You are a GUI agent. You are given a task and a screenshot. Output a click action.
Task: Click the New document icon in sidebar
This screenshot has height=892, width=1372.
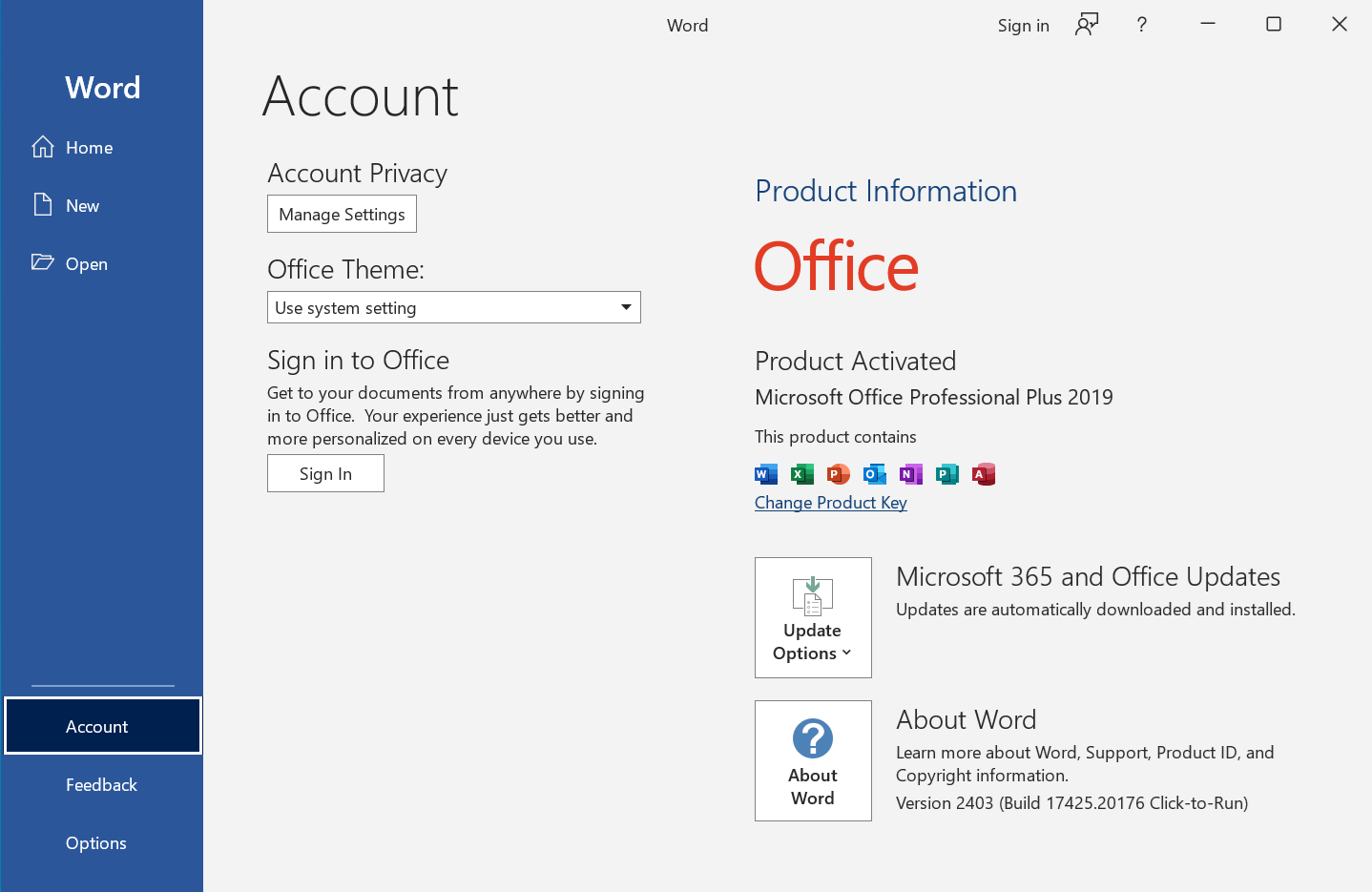pyautogui.click(x=43, y=205)
